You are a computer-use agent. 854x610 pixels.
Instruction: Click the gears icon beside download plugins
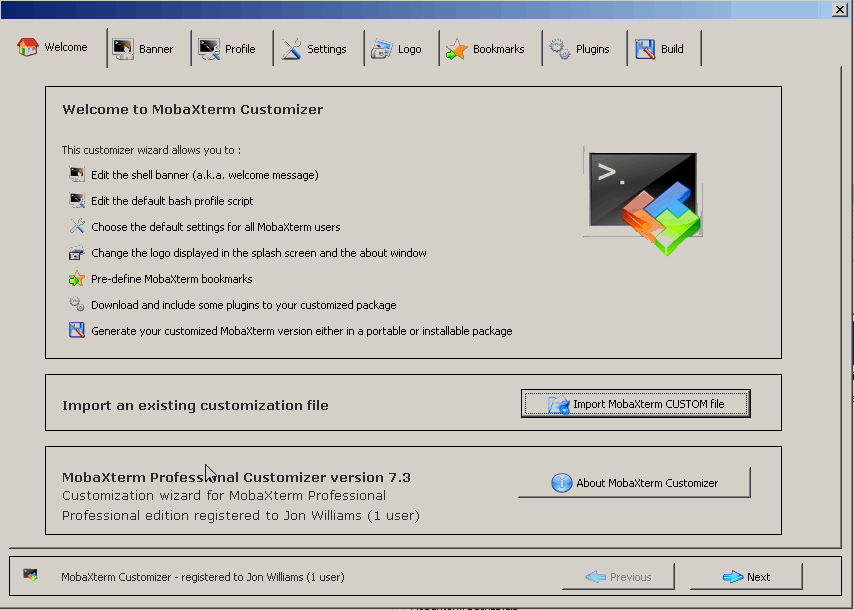pos(77,305)
